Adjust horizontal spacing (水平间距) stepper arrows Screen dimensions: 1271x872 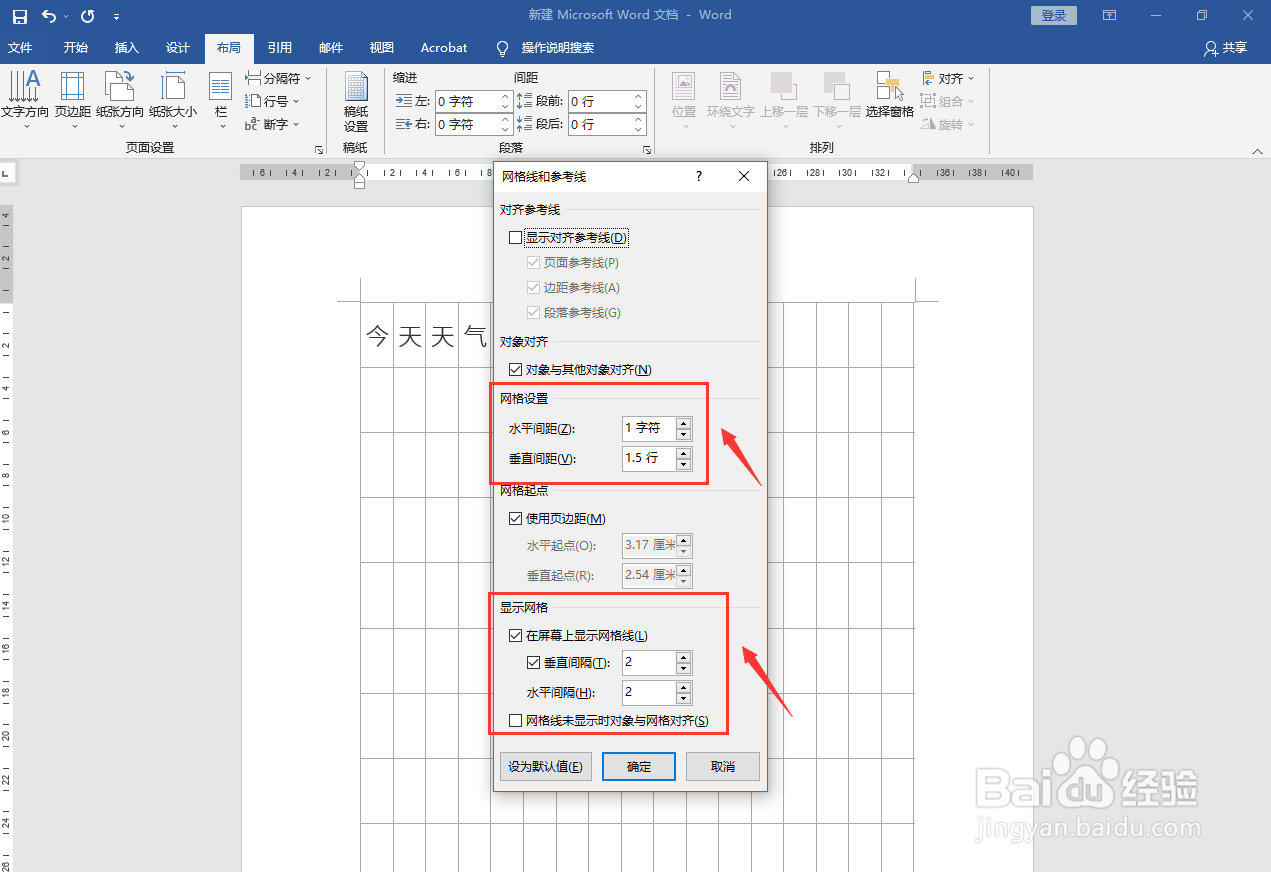pyautogui.click(x=683, y=428)
